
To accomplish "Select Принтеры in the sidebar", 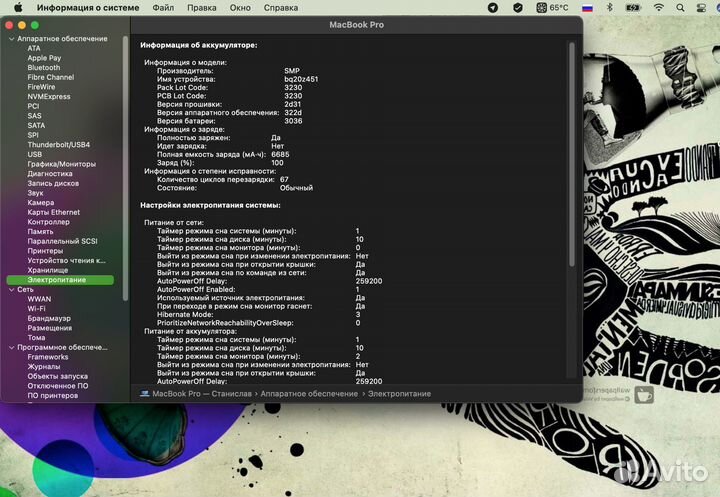I will pyautogui.click(x=45, y=251).
